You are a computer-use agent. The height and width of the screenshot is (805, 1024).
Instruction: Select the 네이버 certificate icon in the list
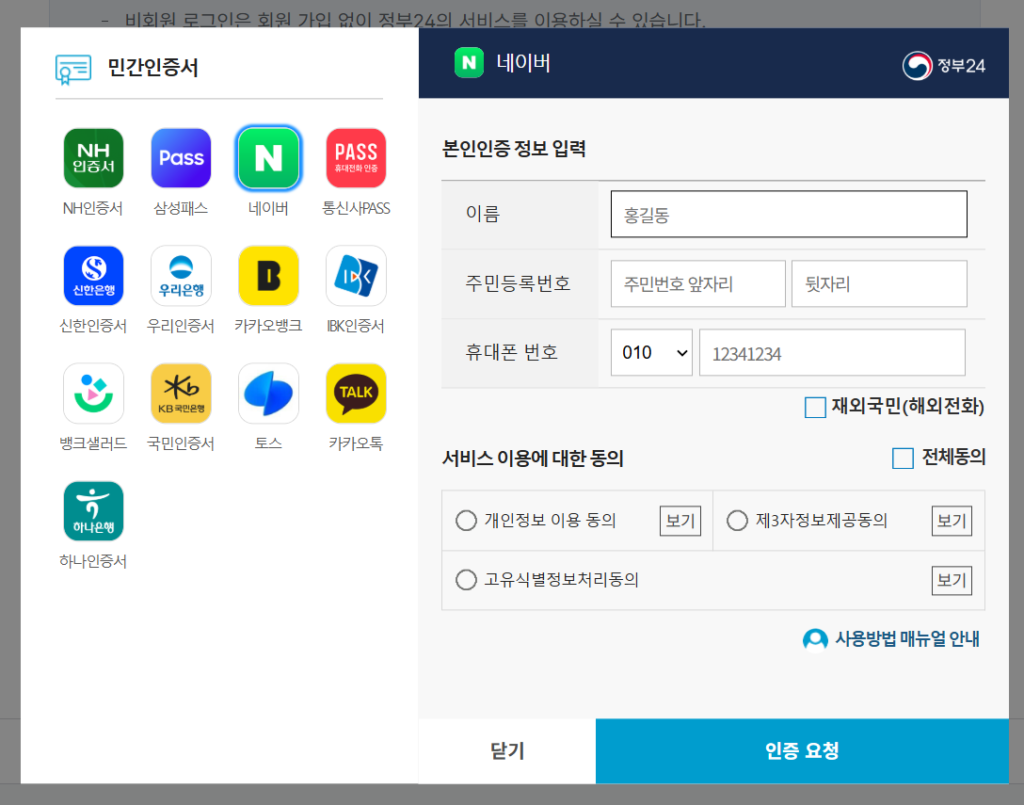coord(268,158)
